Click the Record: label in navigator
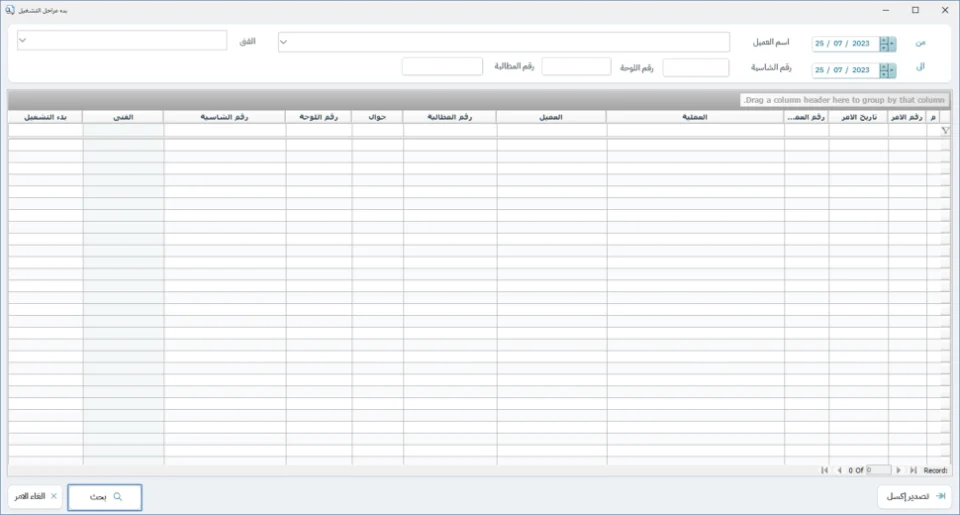 point(936,470)
